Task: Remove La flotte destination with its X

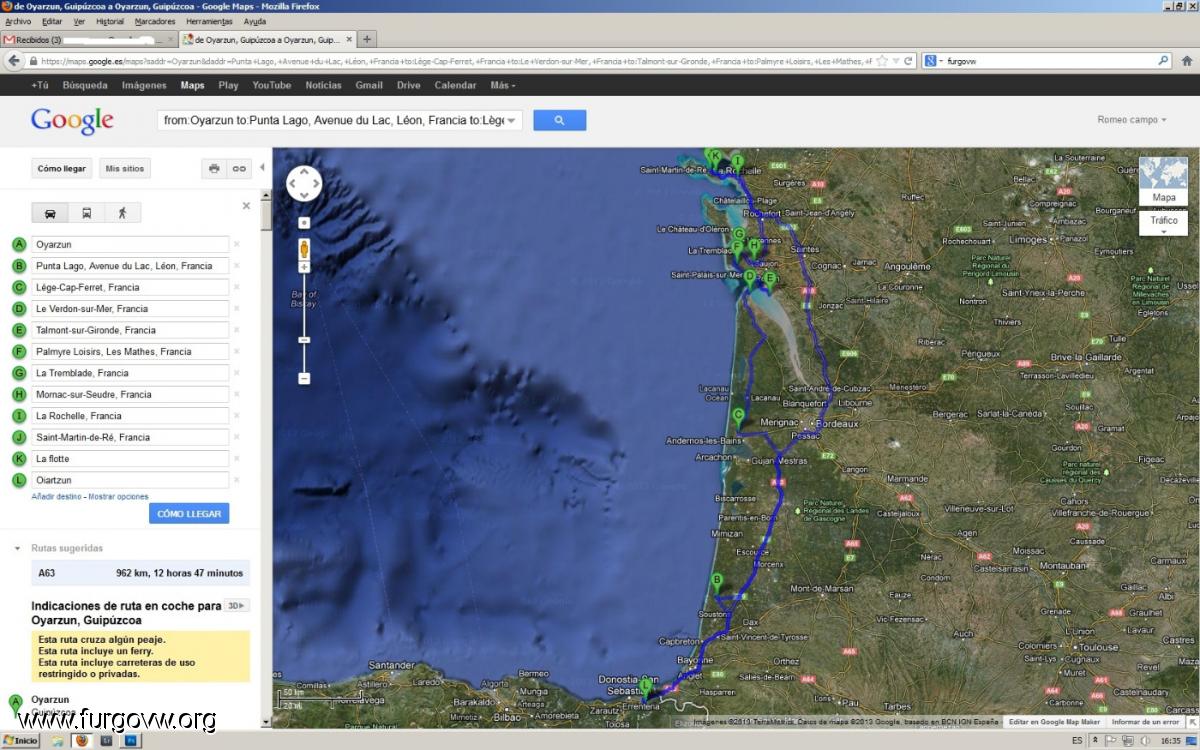Action: [237, 459]
